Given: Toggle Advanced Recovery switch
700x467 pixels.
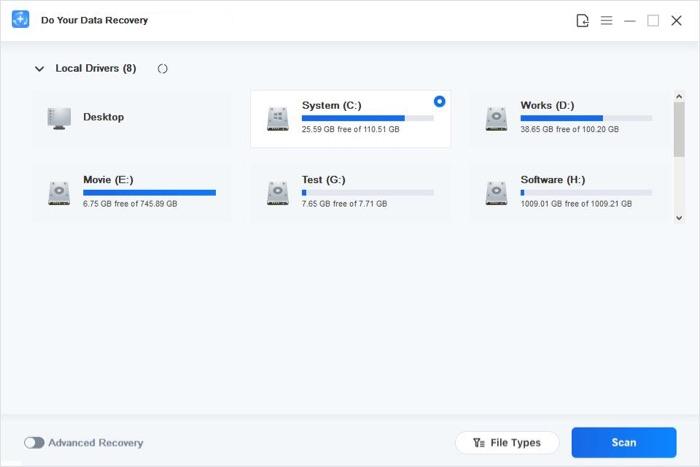Looking at the screenshot, I should (x=34, y=442).
